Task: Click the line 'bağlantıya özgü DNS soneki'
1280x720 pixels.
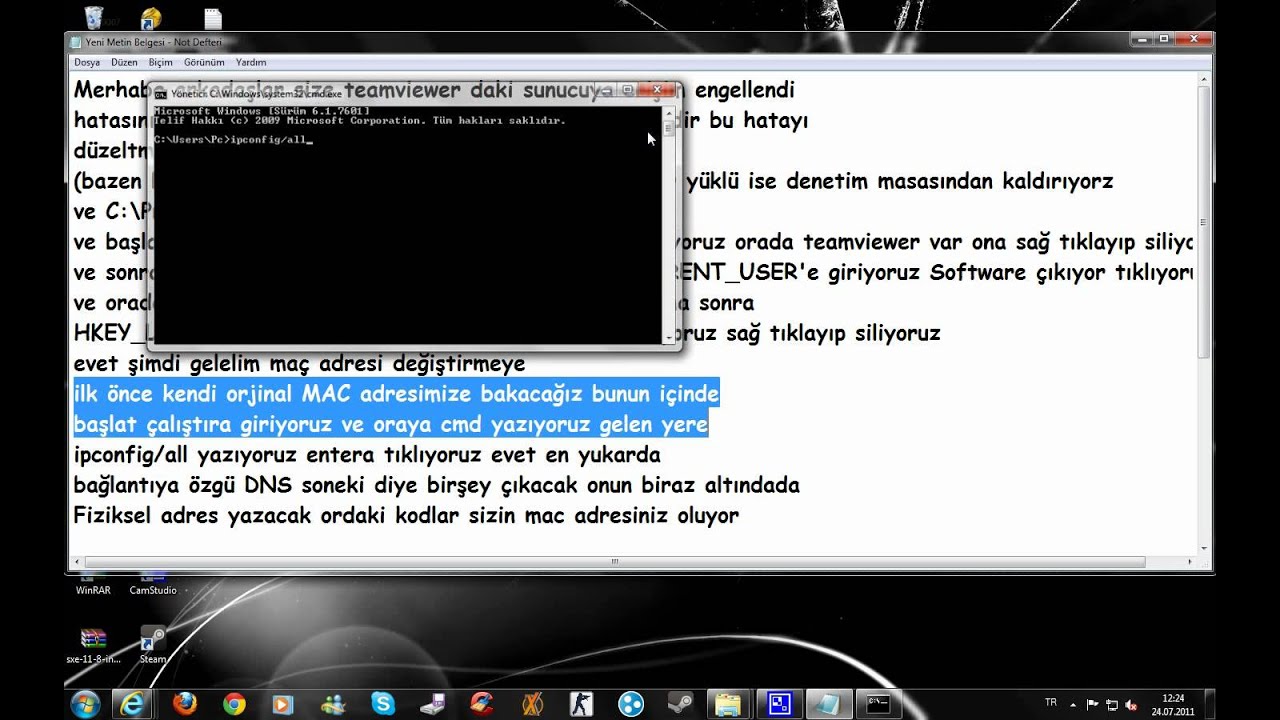Action: click(x=436, y=486)
